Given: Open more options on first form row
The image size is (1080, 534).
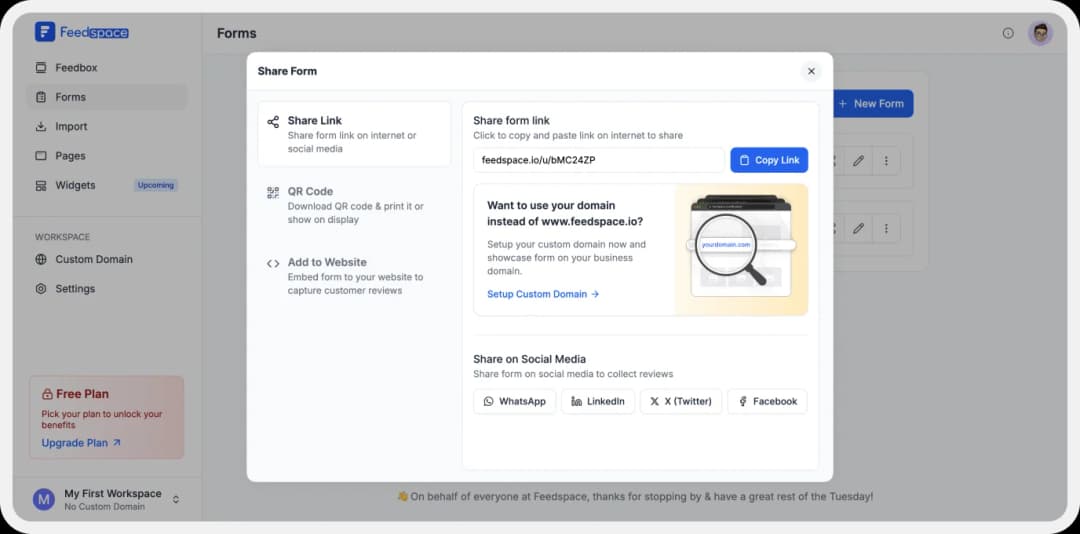Looking at the screenshot, I should (x=886, y=161).
